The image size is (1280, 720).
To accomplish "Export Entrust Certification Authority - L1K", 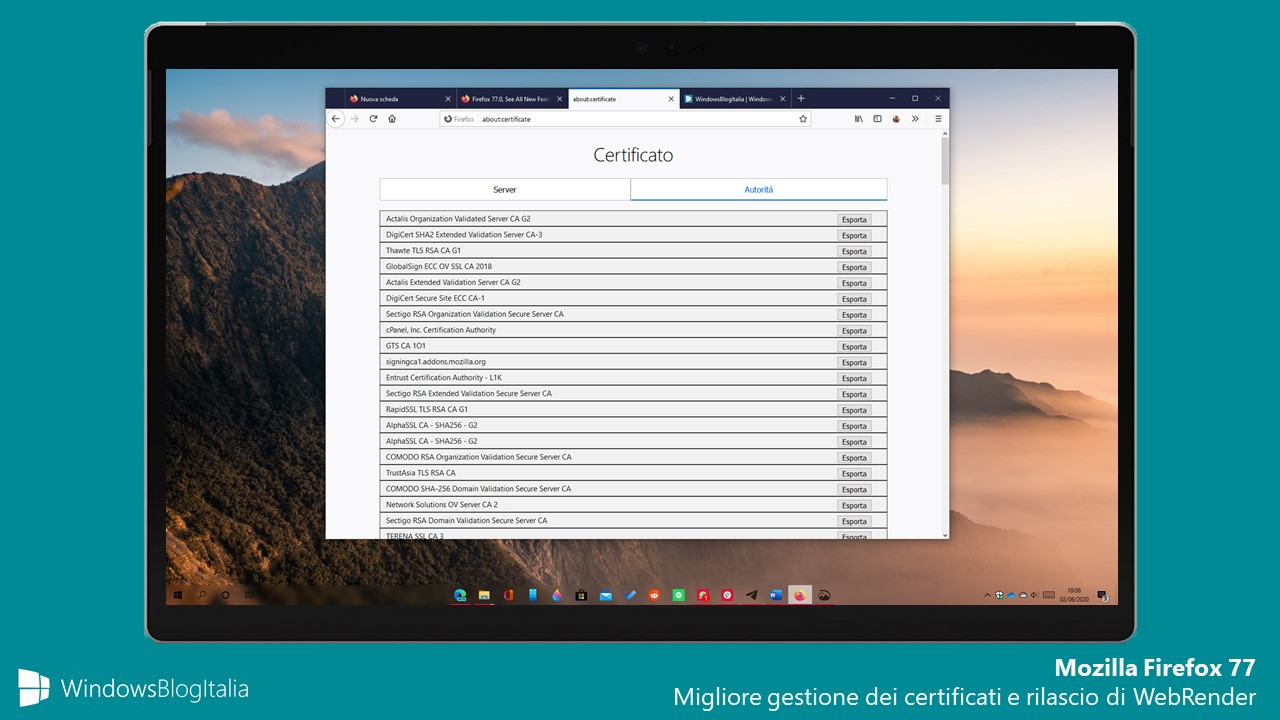I will [854, 378].
